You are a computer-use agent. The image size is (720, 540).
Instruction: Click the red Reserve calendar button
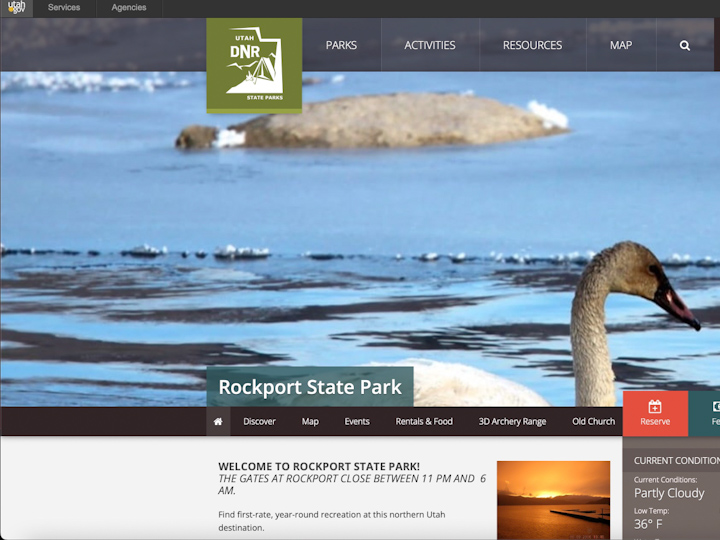point(655,413)
